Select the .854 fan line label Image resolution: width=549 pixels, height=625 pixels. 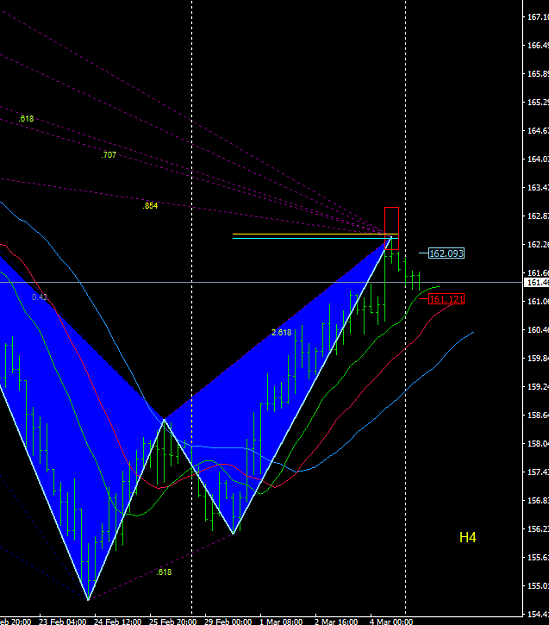pyautogui.click(x=150, y=206)
